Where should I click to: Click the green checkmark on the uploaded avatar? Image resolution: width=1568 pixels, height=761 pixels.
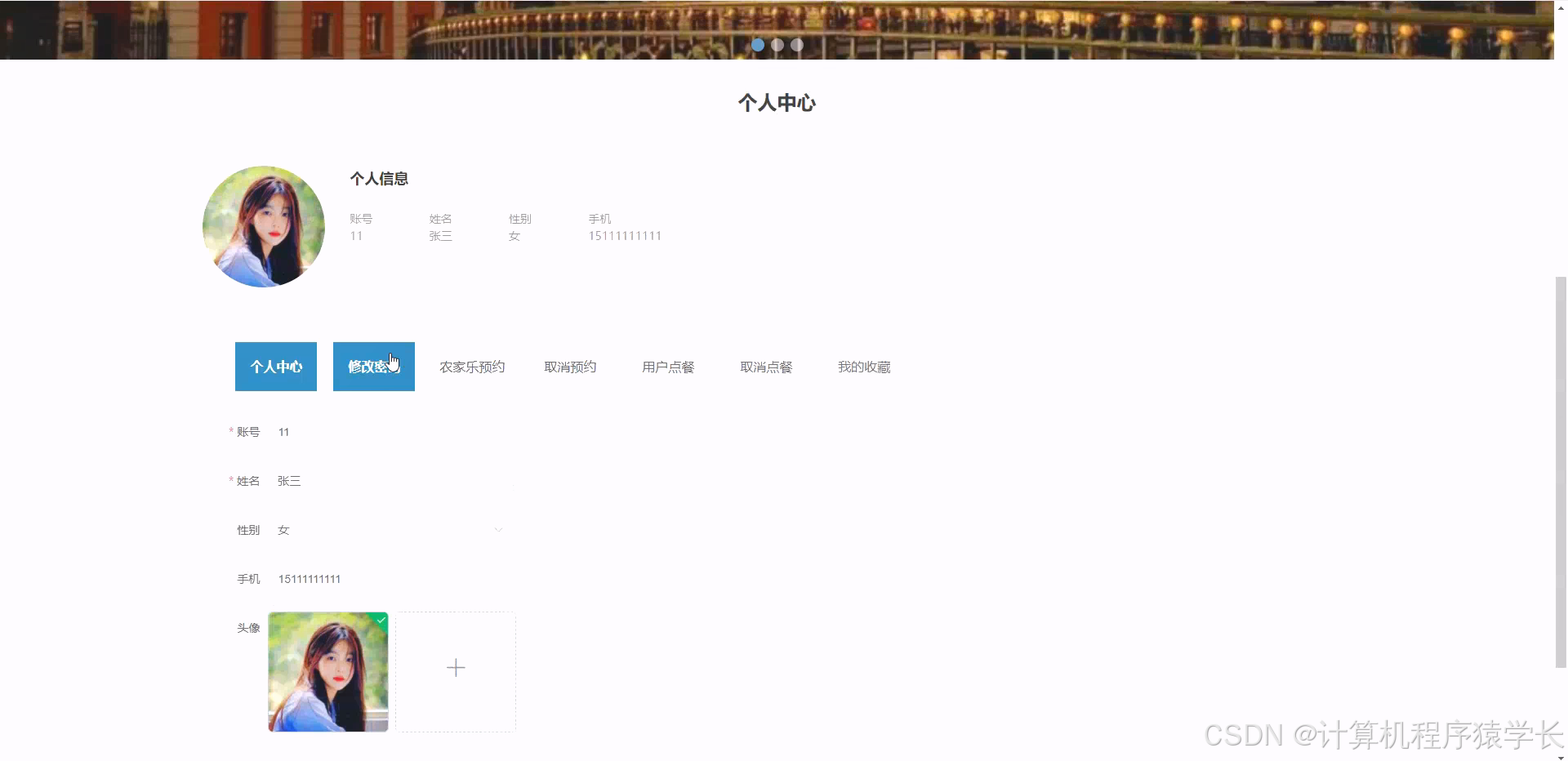pos(380,621)
